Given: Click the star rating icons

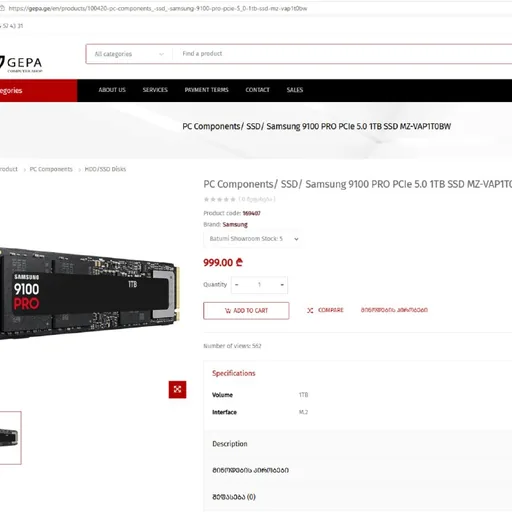Looking at the screenshot, I should click(x=220, y=199).
